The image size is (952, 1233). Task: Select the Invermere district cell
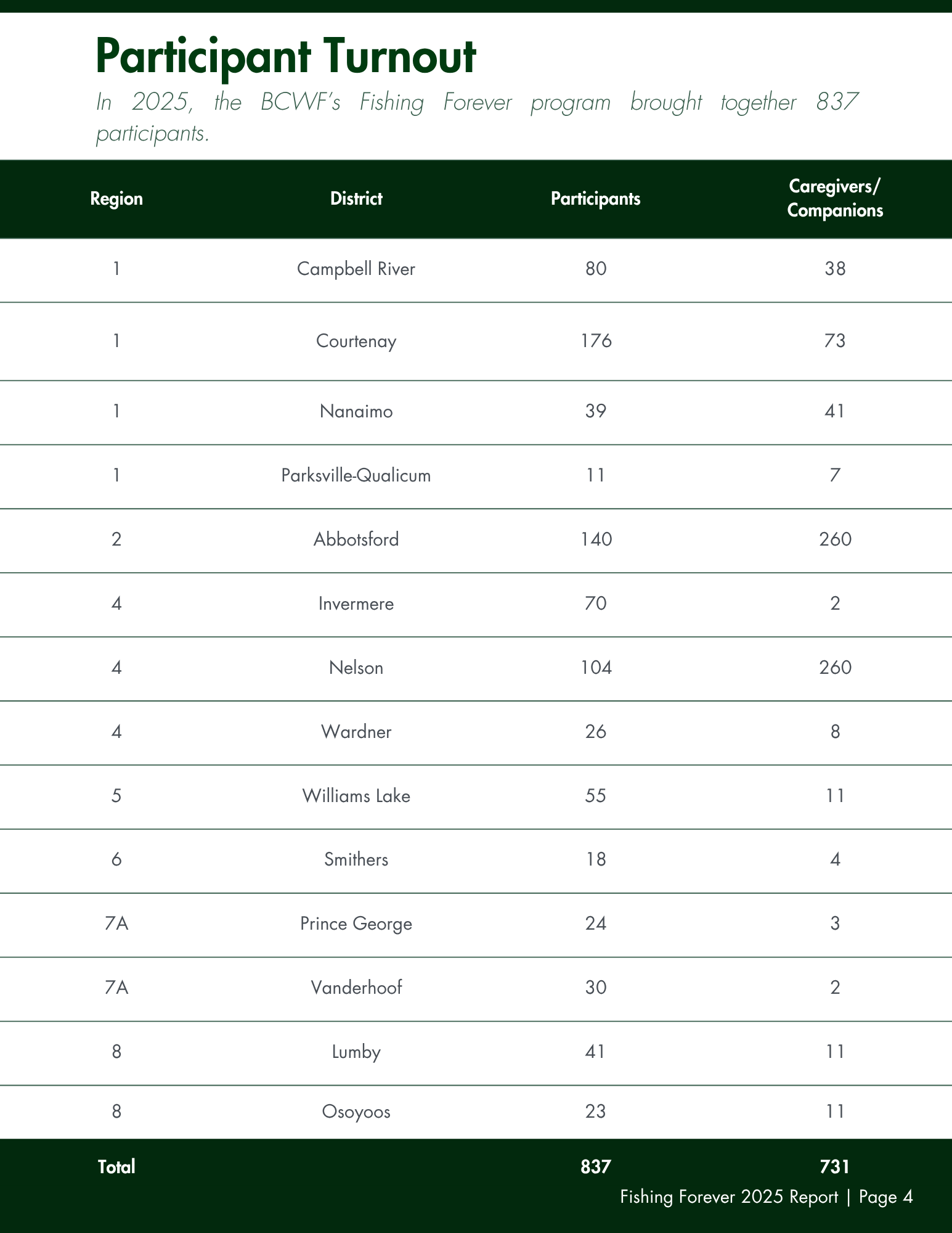(x=356, y=604)
